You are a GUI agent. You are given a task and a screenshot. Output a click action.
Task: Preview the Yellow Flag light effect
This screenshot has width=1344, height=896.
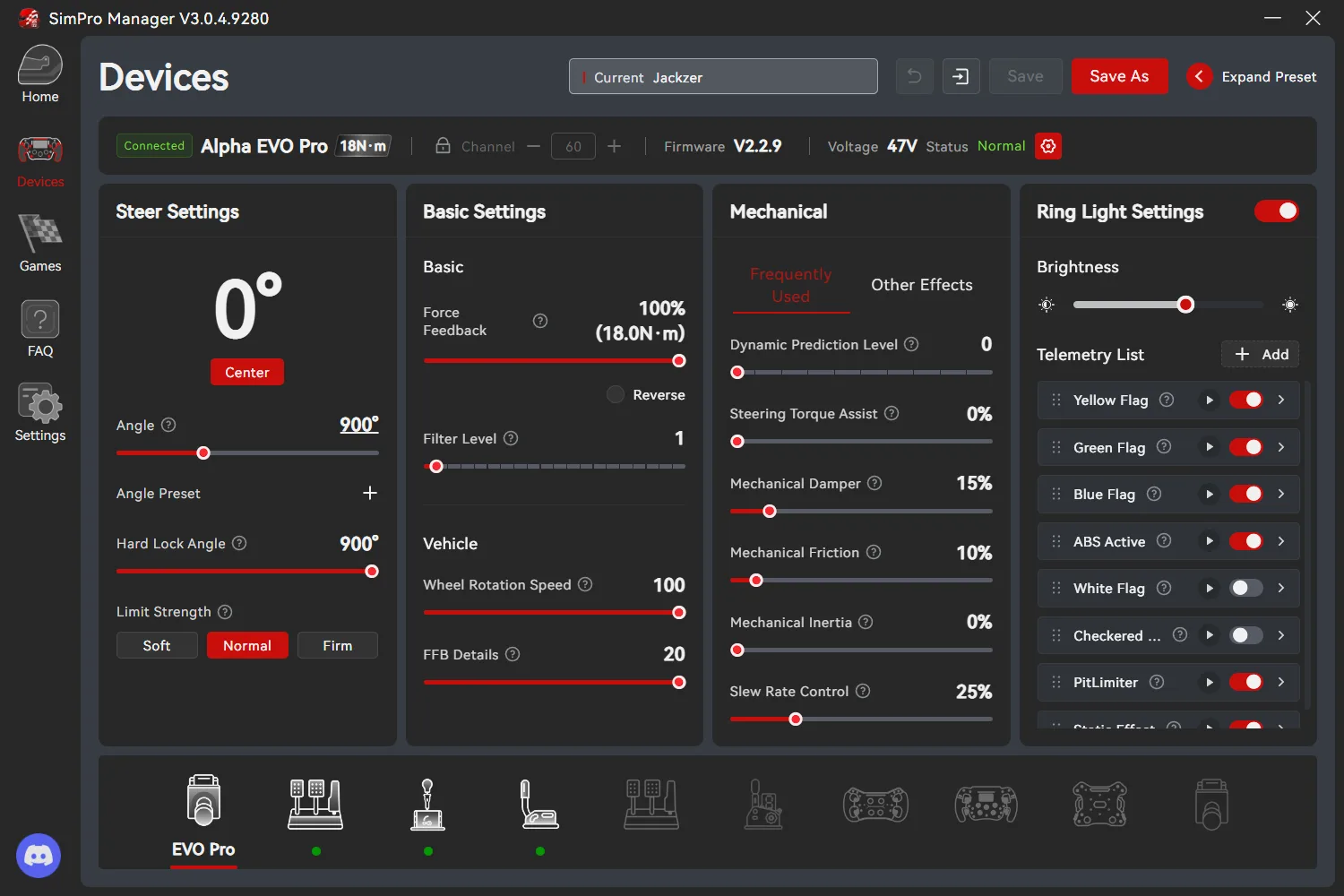[1210, 400]
